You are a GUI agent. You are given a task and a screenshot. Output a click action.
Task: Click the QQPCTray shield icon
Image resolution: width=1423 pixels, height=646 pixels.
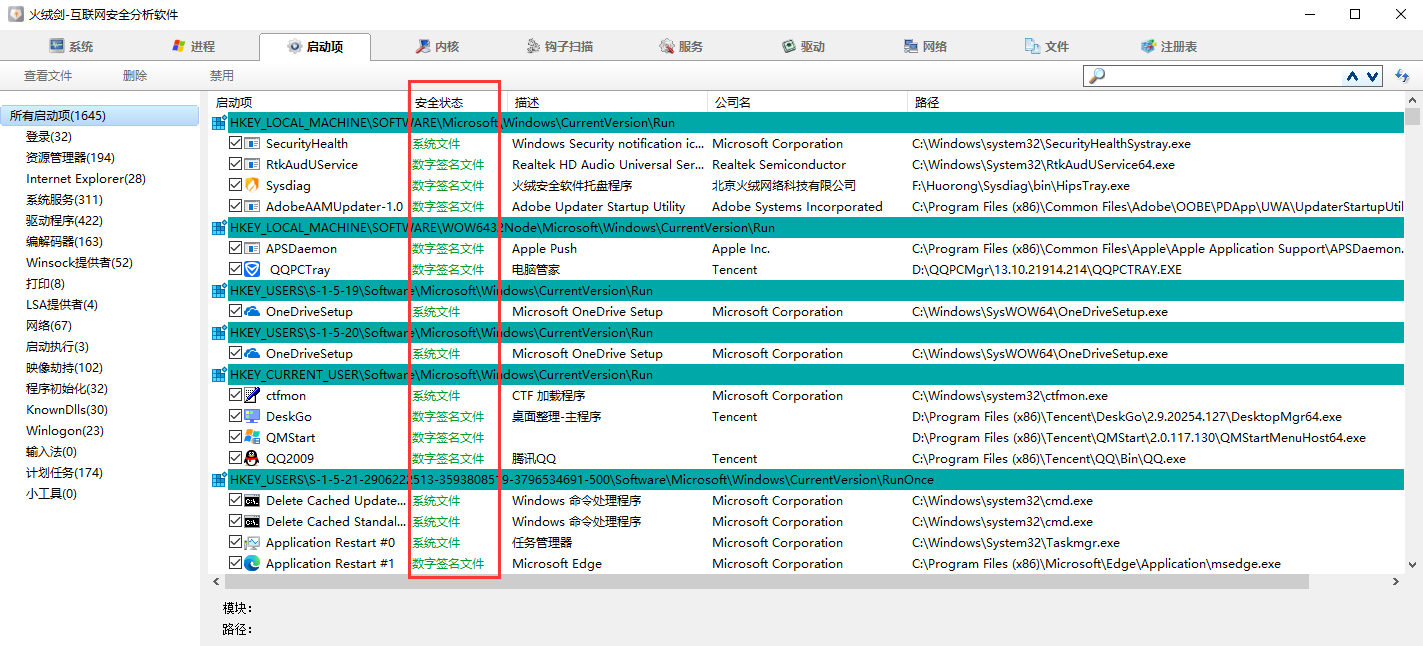coord(252,270)
